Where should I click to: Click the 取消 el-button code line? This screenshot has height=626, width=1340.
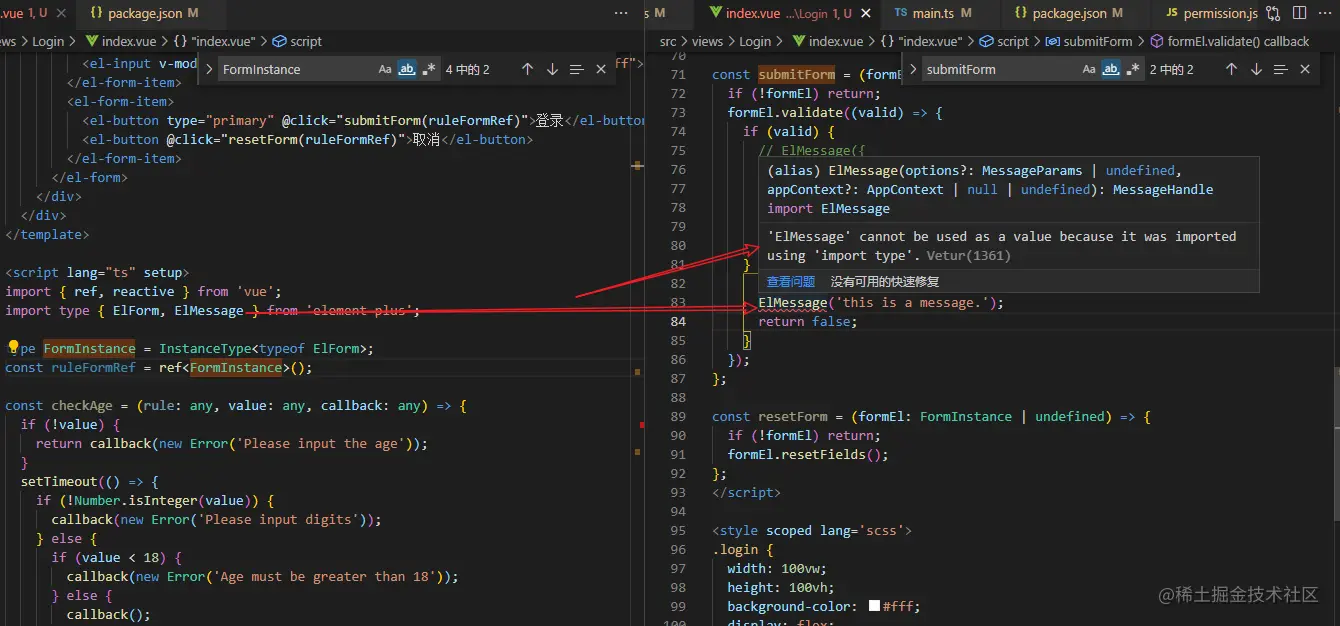(x=308, y=140)
